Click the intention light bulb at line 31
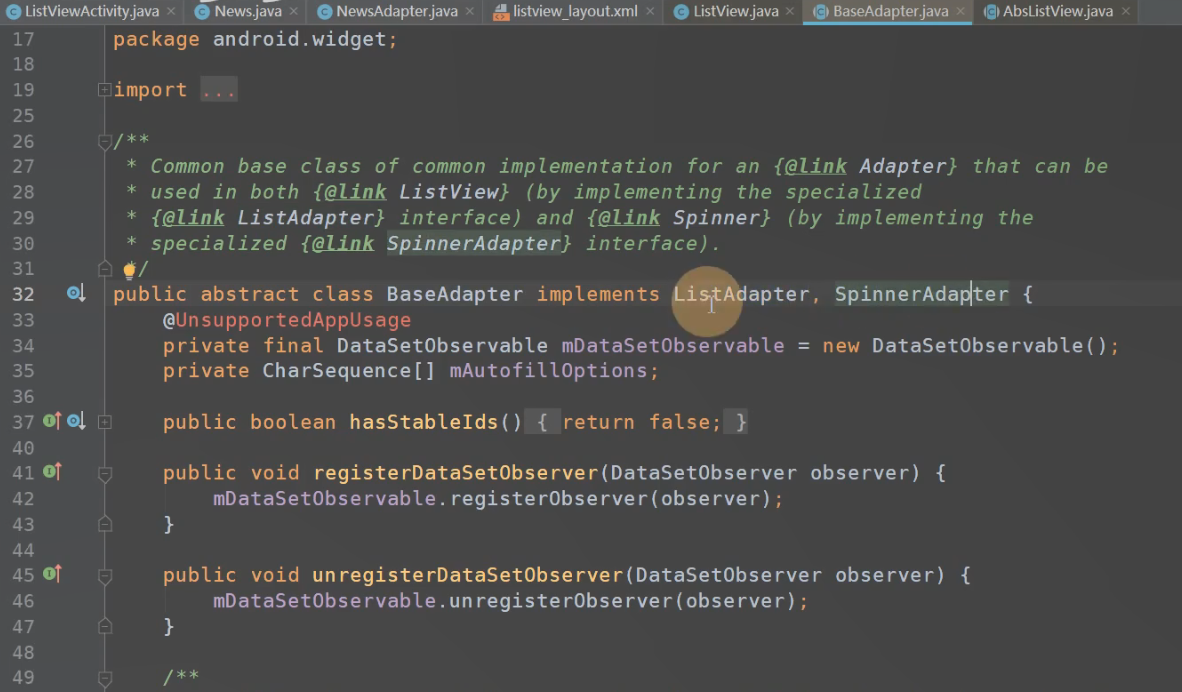This screenshot has width=1182, height=692. pos(130,269)
